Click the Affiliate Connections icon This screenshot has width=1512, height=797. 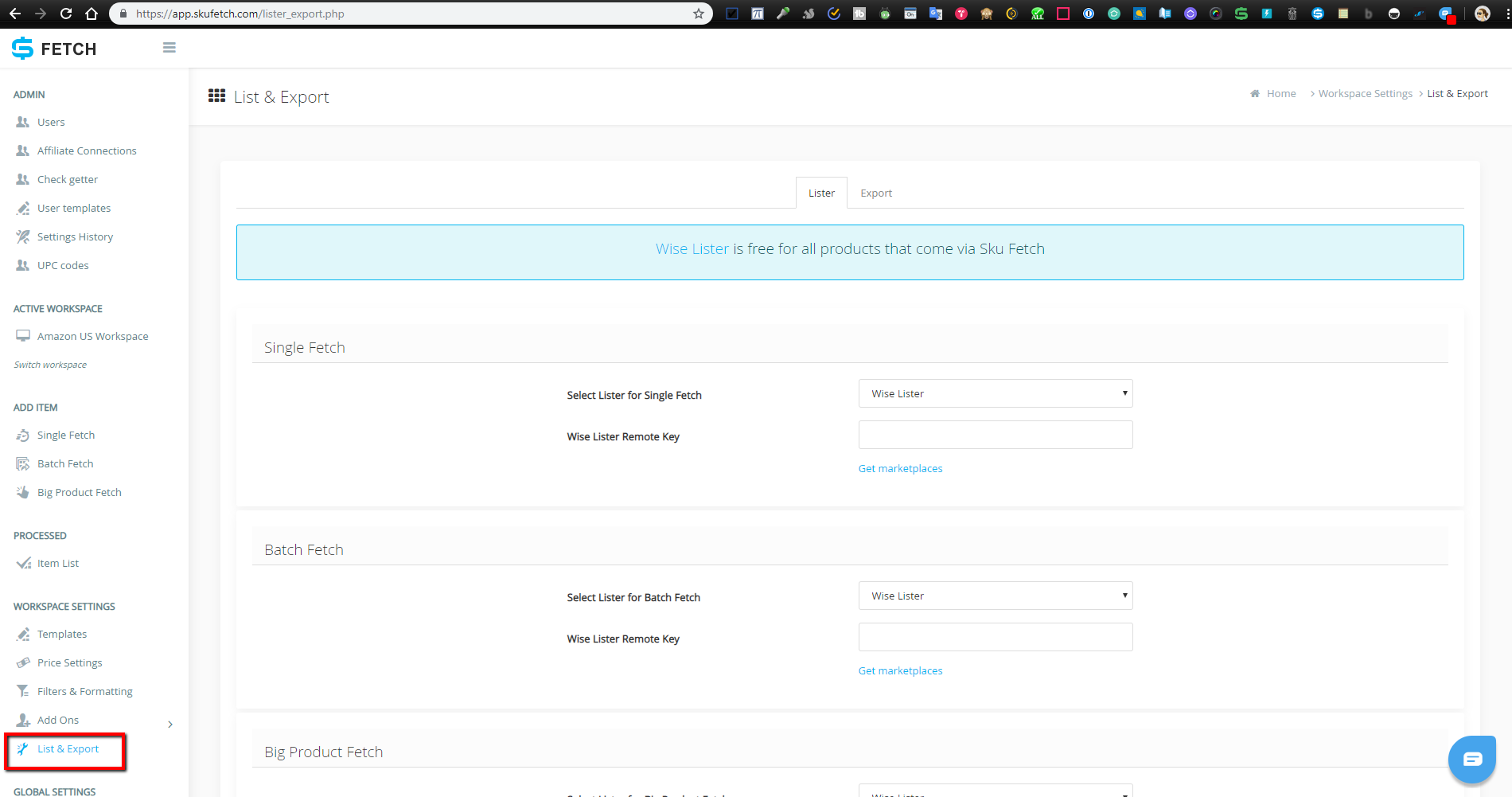point(23,150)
